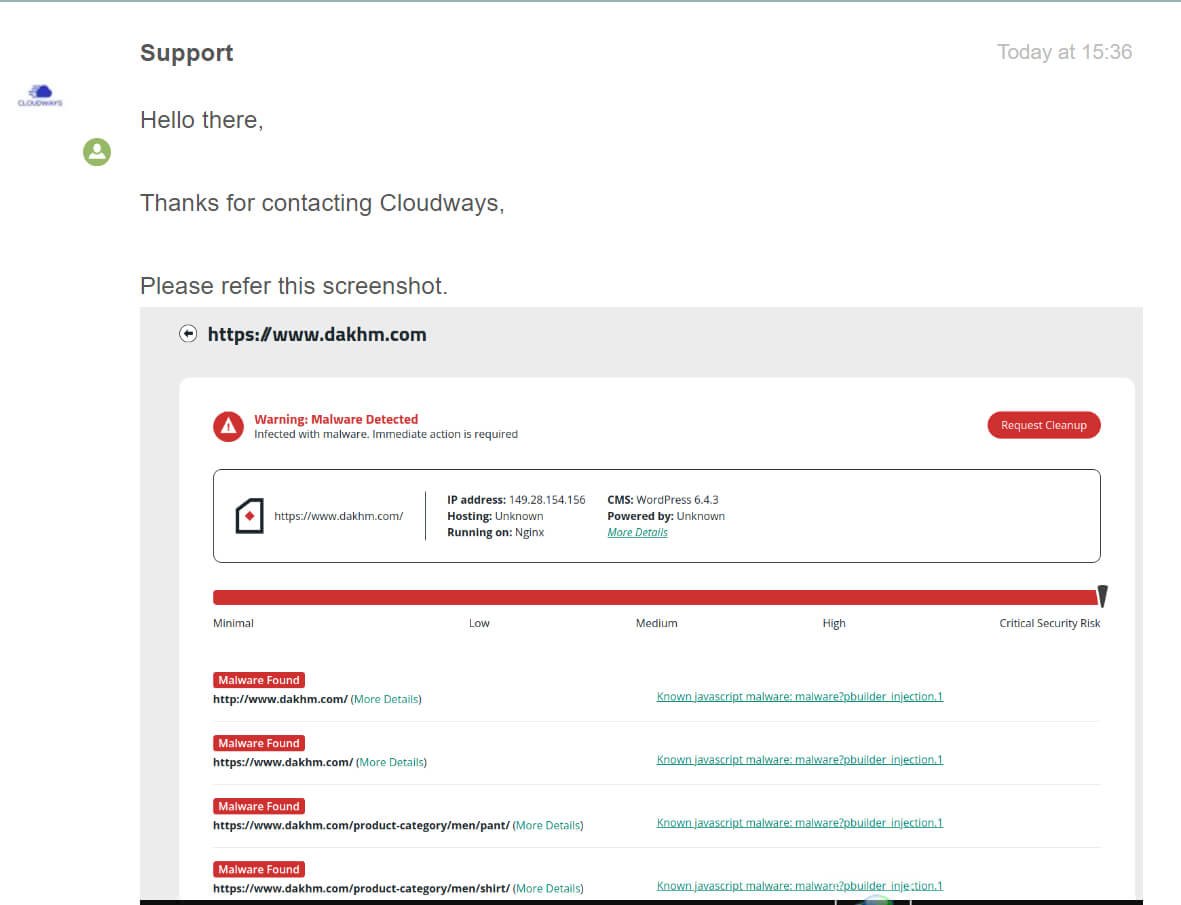Image resolution: width=1181 pixels, height=905 pixels.
Task: Click the red warning triangle icon
Action: [228, 425]
